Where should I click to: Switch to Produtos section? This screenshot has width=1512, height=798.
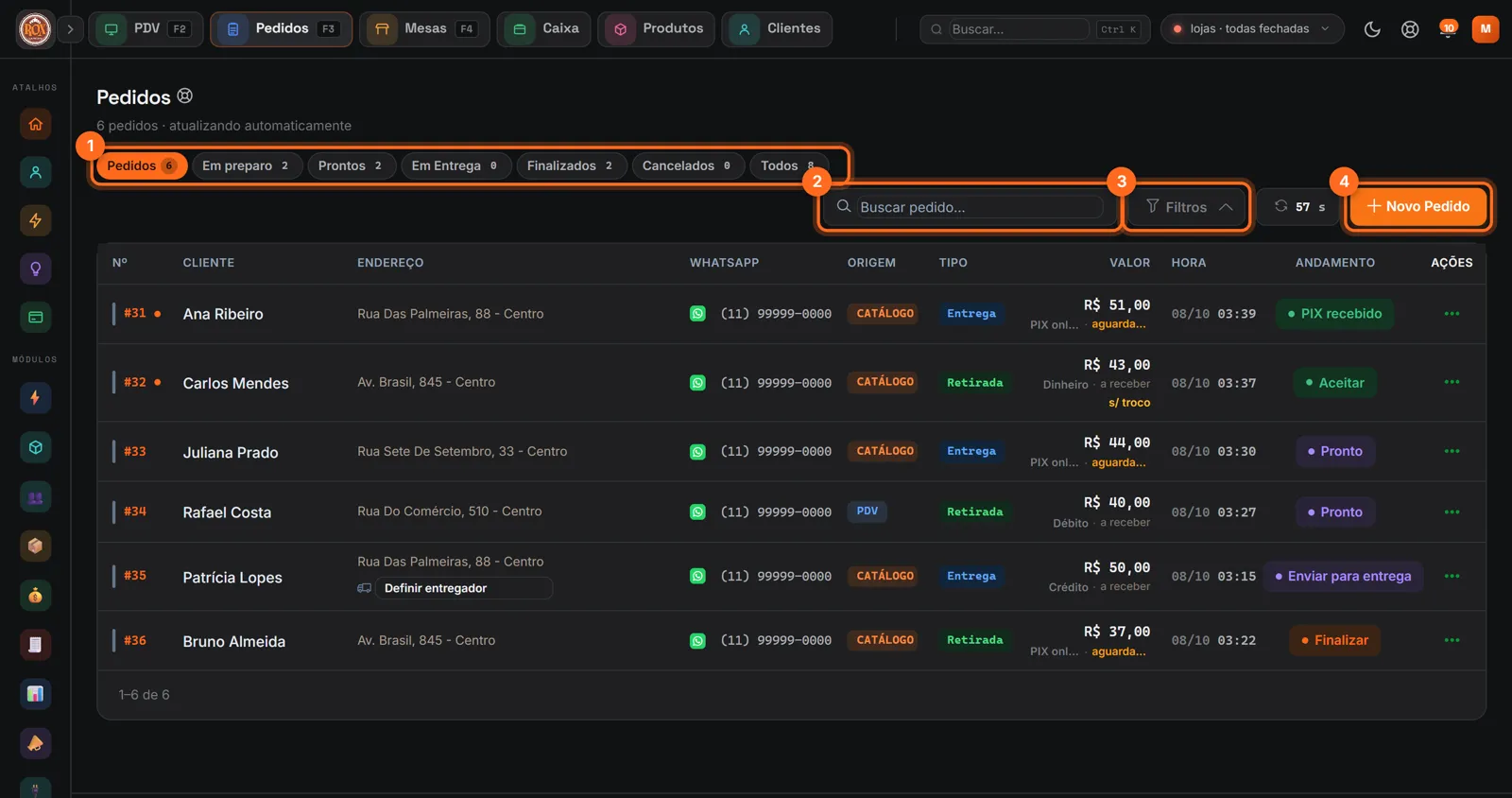pos(656,29)
